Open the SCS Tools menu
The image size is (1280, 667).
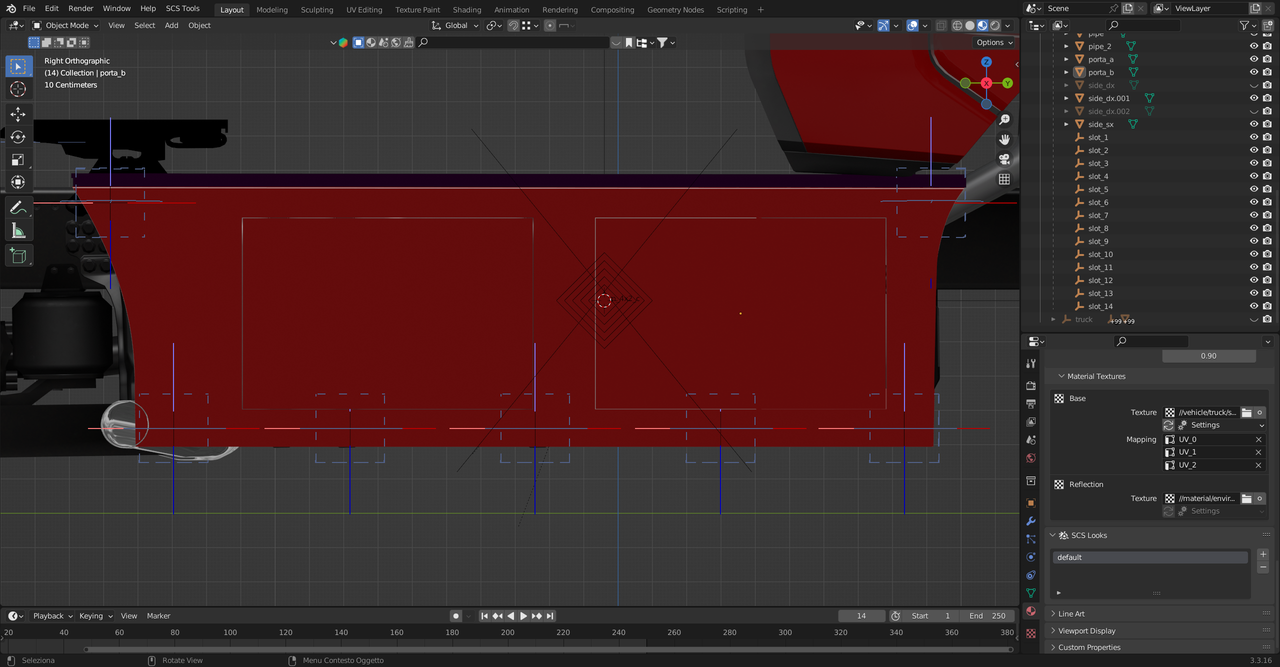183,8
